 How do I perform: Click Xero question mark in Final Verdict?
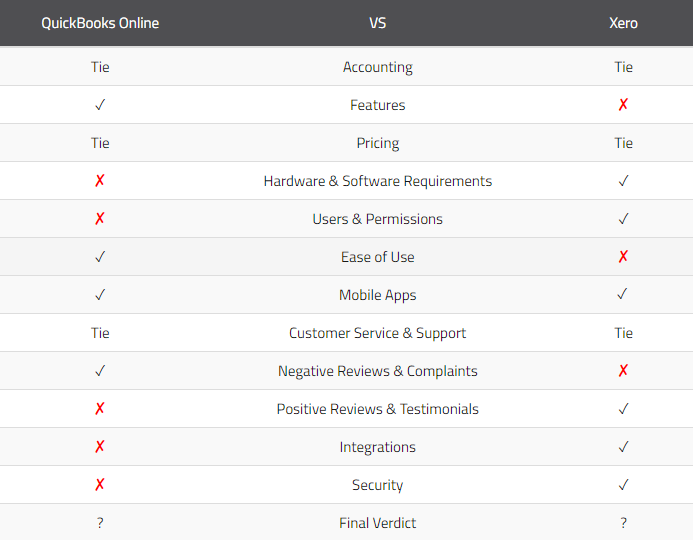(x=623, y=523)
